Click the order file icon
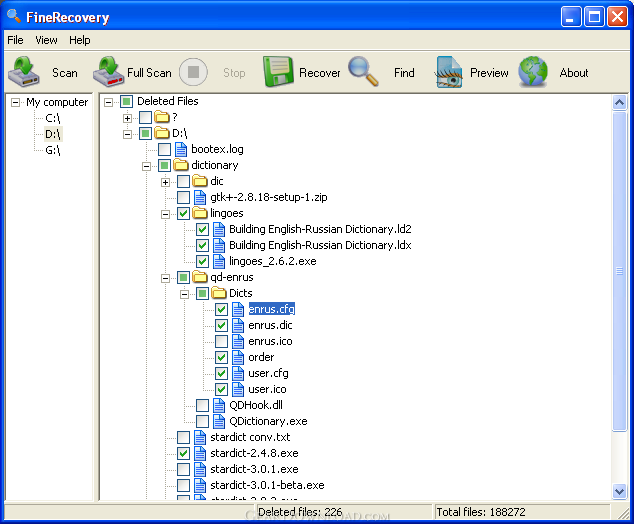Viewport: 634px width, 524px height. click(x=238, y=357)
